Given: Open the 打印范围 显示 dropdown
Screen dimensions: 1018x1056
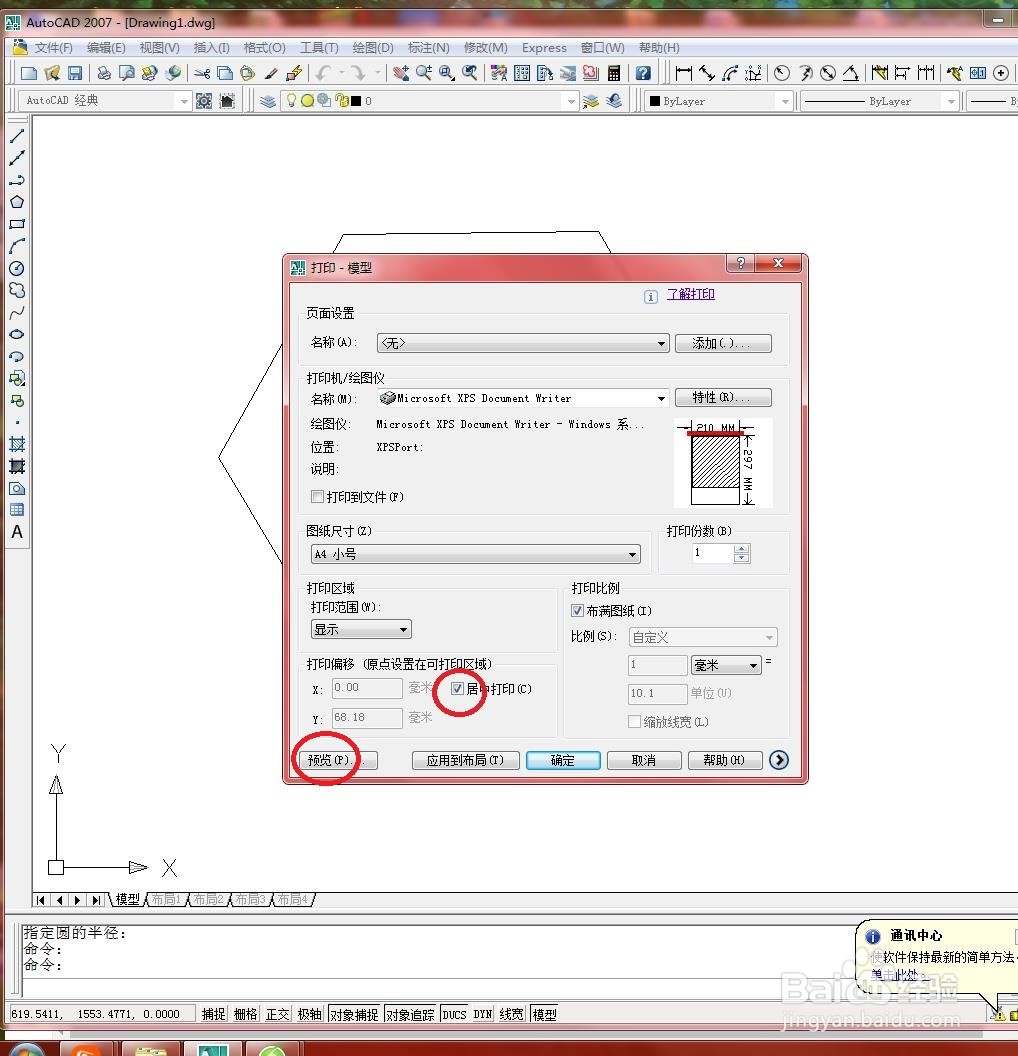Looking at the screenshot, I should [361, 629].
